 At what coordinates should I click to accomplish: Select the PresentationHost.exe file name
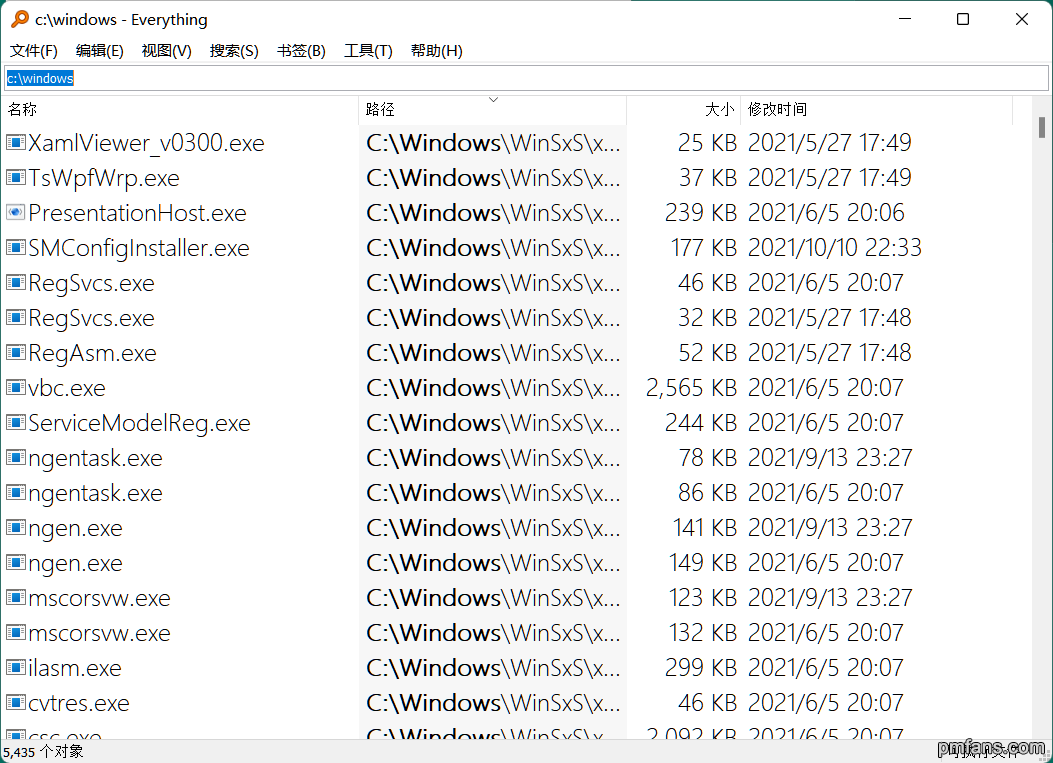138,213
